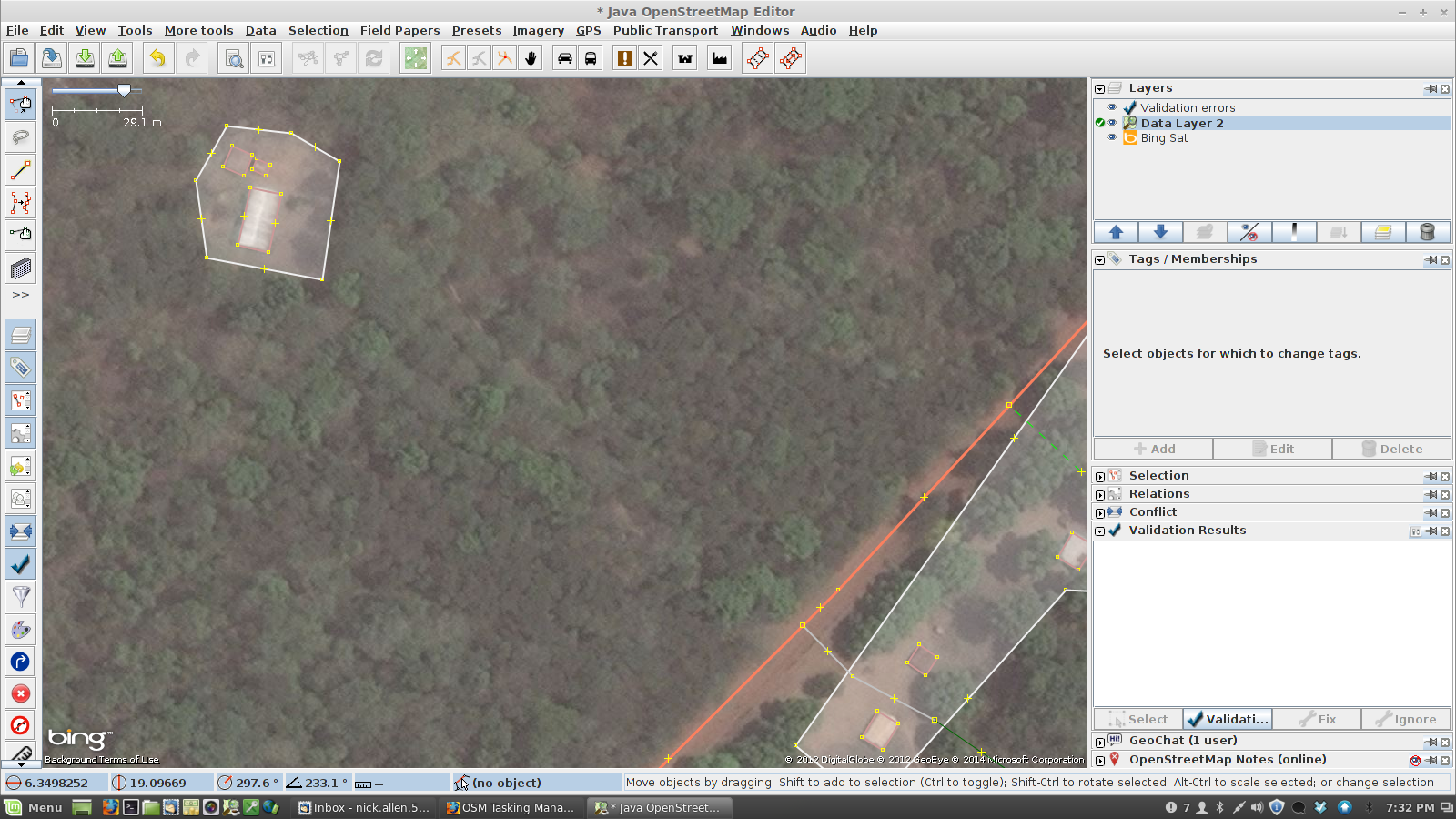Image resolution: width=1456 pixels, height=819 pixels.
Task: Choose the orange road preset icon
Action: 453,58
